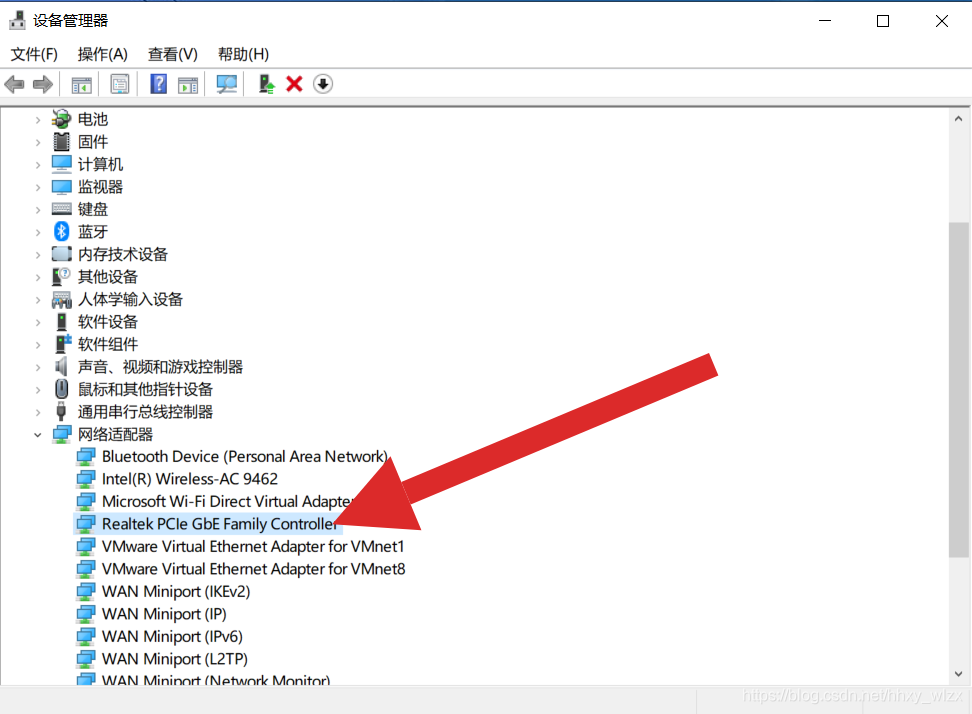The height and width of the screenshot is (714, 972).
Task: Expand the 软件设备 chevron
Action: (x=38, y=322)
